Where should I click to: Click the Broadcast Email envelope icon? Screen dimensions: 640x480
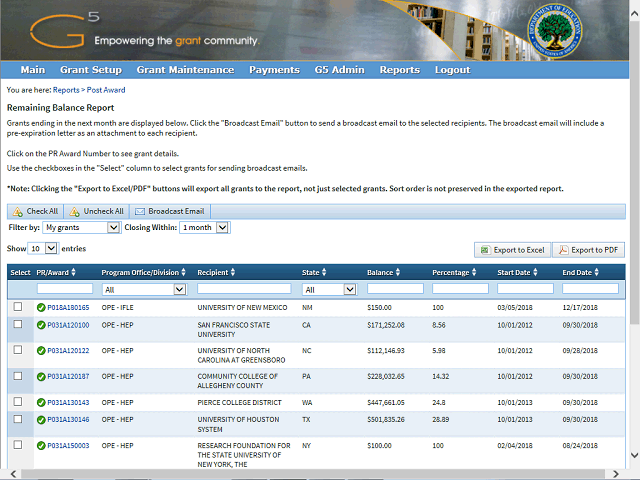[140, 212]
